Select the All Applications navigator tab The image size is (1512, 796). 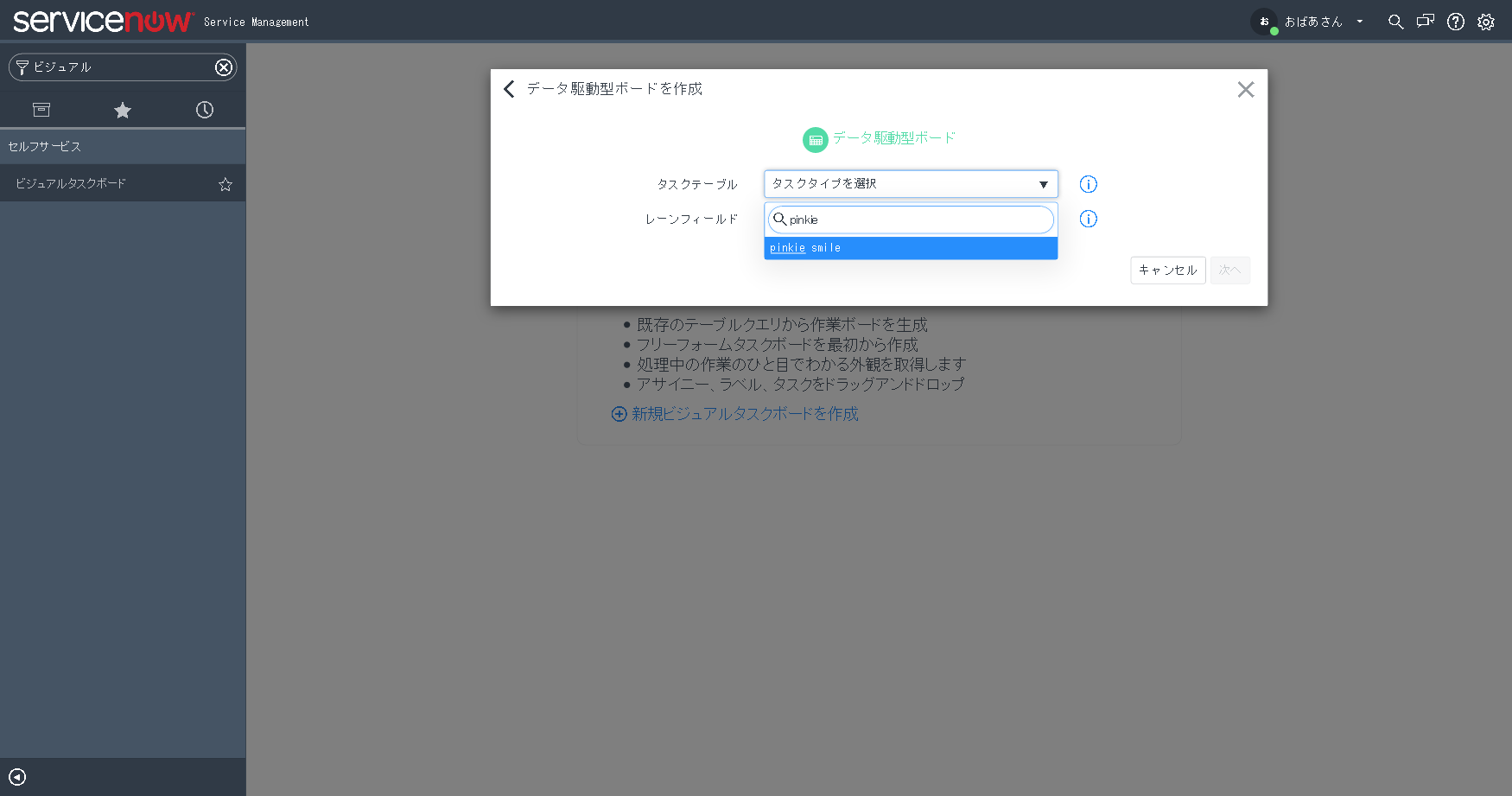click(x=41, y=110)
